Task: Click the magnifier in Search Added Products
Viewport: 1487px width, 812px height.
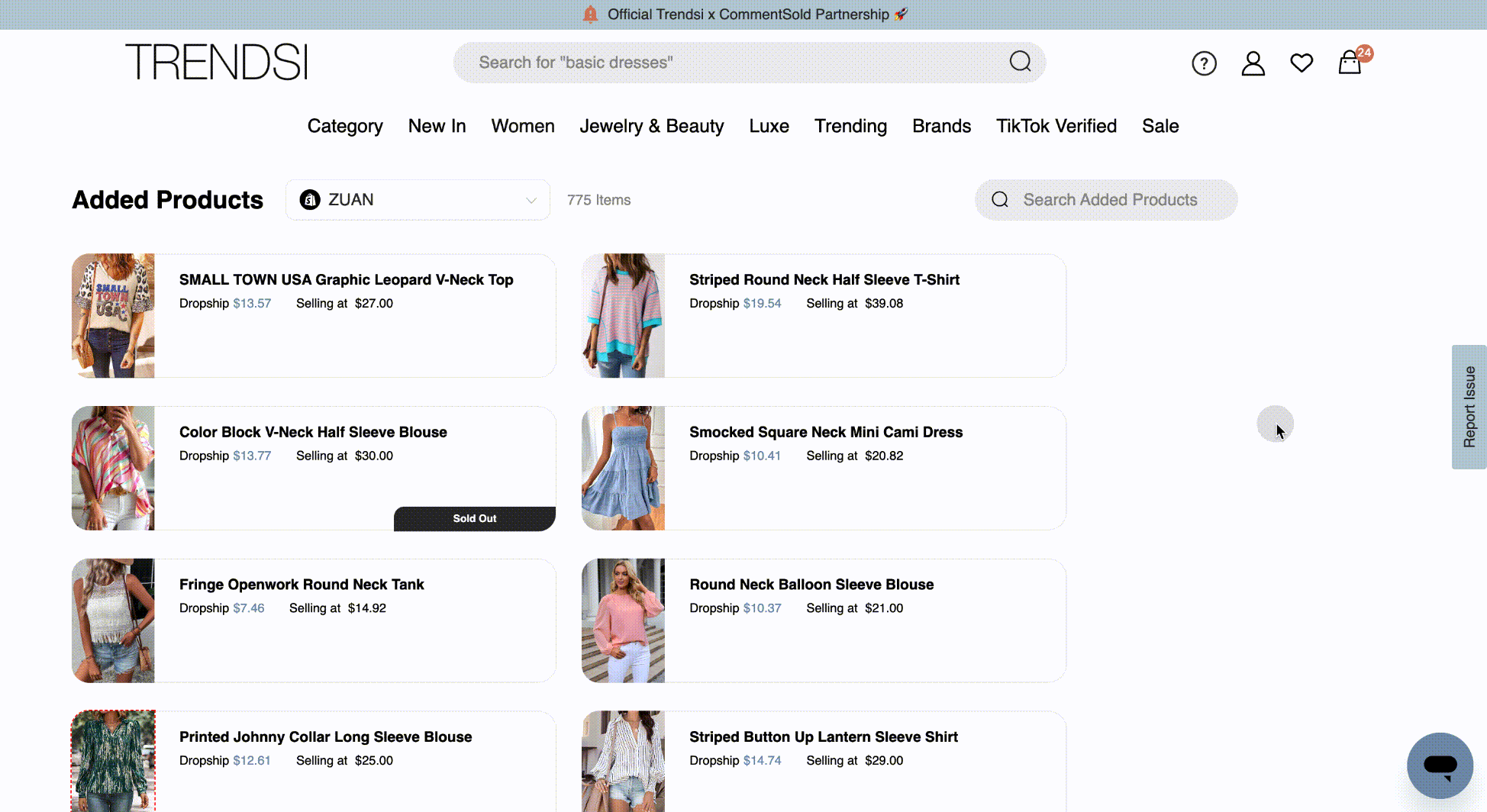Action: tap(1000, 200)
